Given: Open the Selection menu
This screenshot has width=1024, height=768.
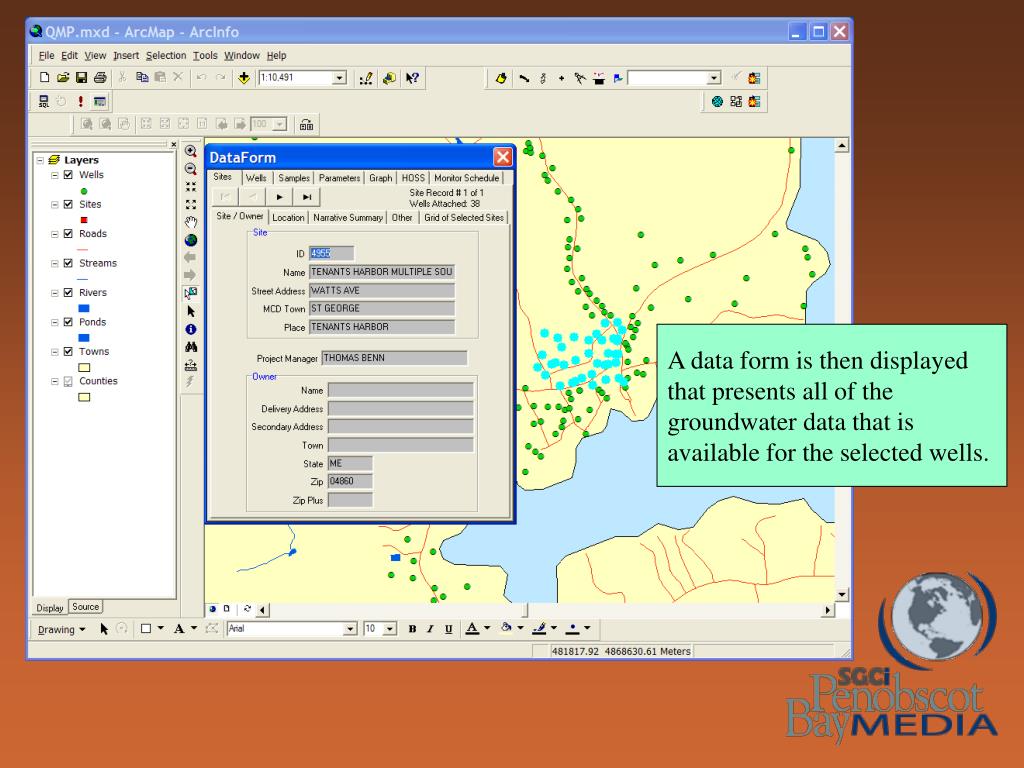Looking at the screenshot, I should [166, 56].
